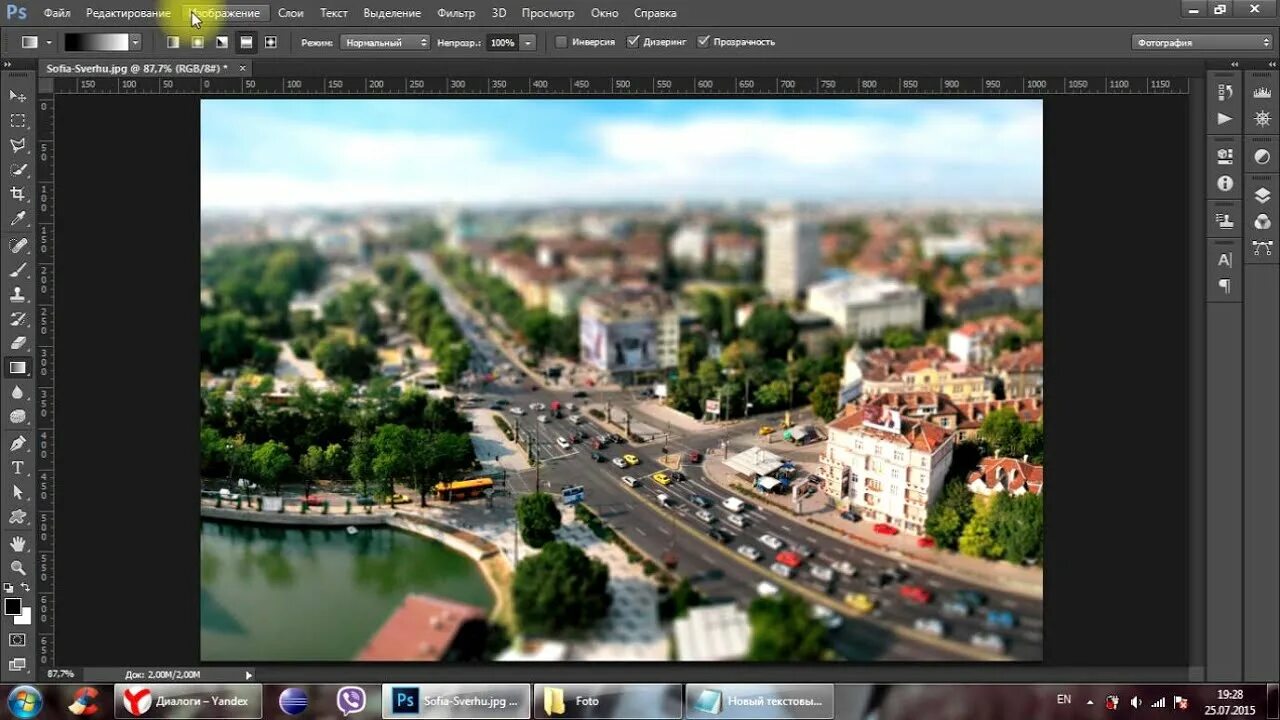Enable the Инверсия checkbox
This screenshot has height=720, width=1280.
coord(561,41)
